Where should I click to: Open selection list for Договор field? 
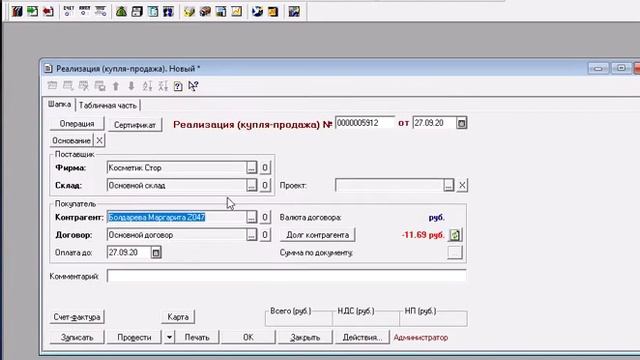click(x=251, y=235)
